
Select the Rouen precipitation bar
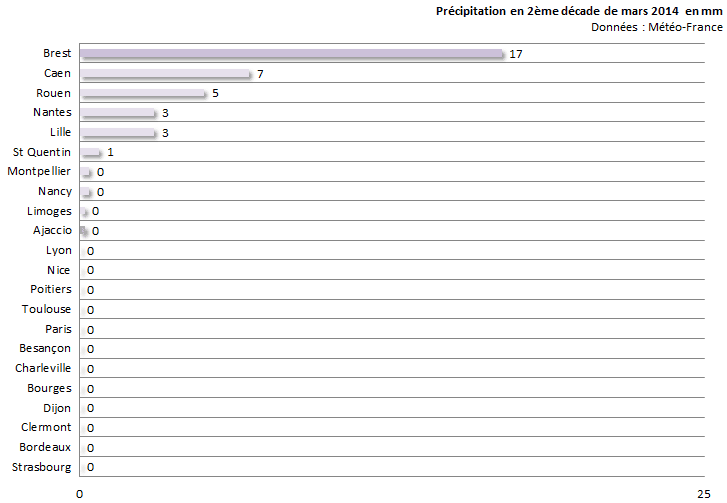coord(143,94)
